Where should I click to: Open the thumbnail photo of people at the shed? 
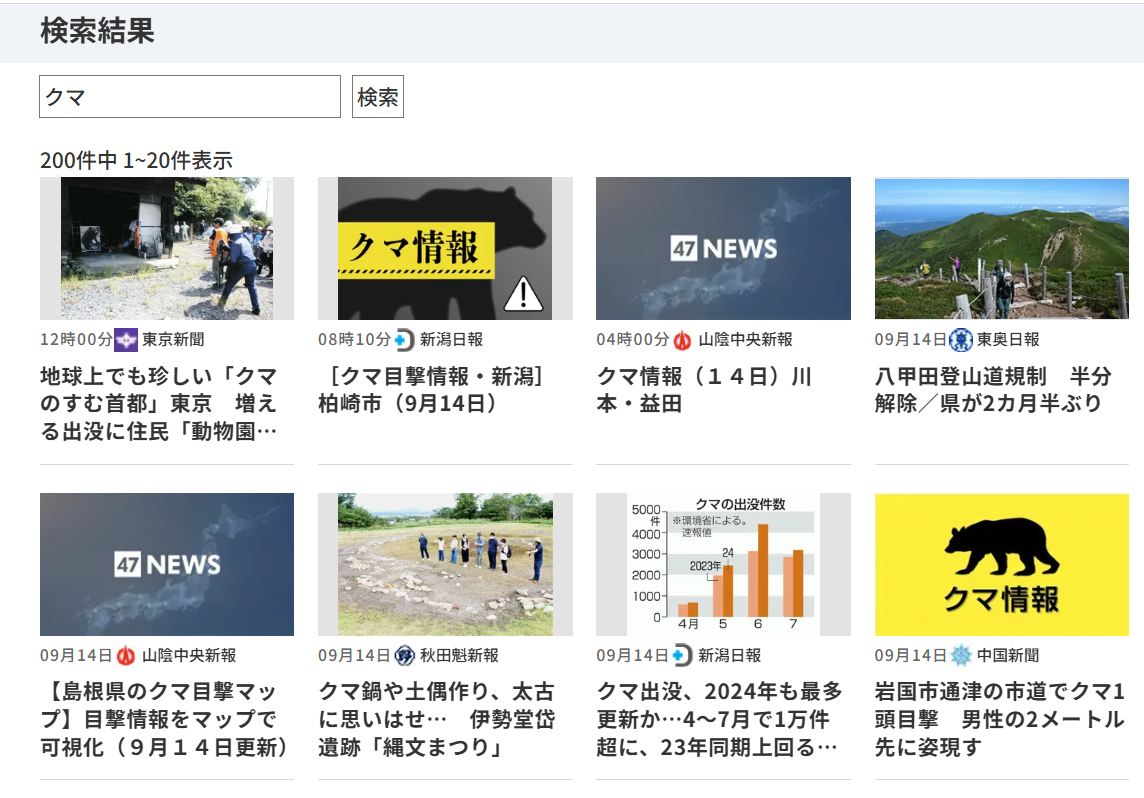[167, 248]
